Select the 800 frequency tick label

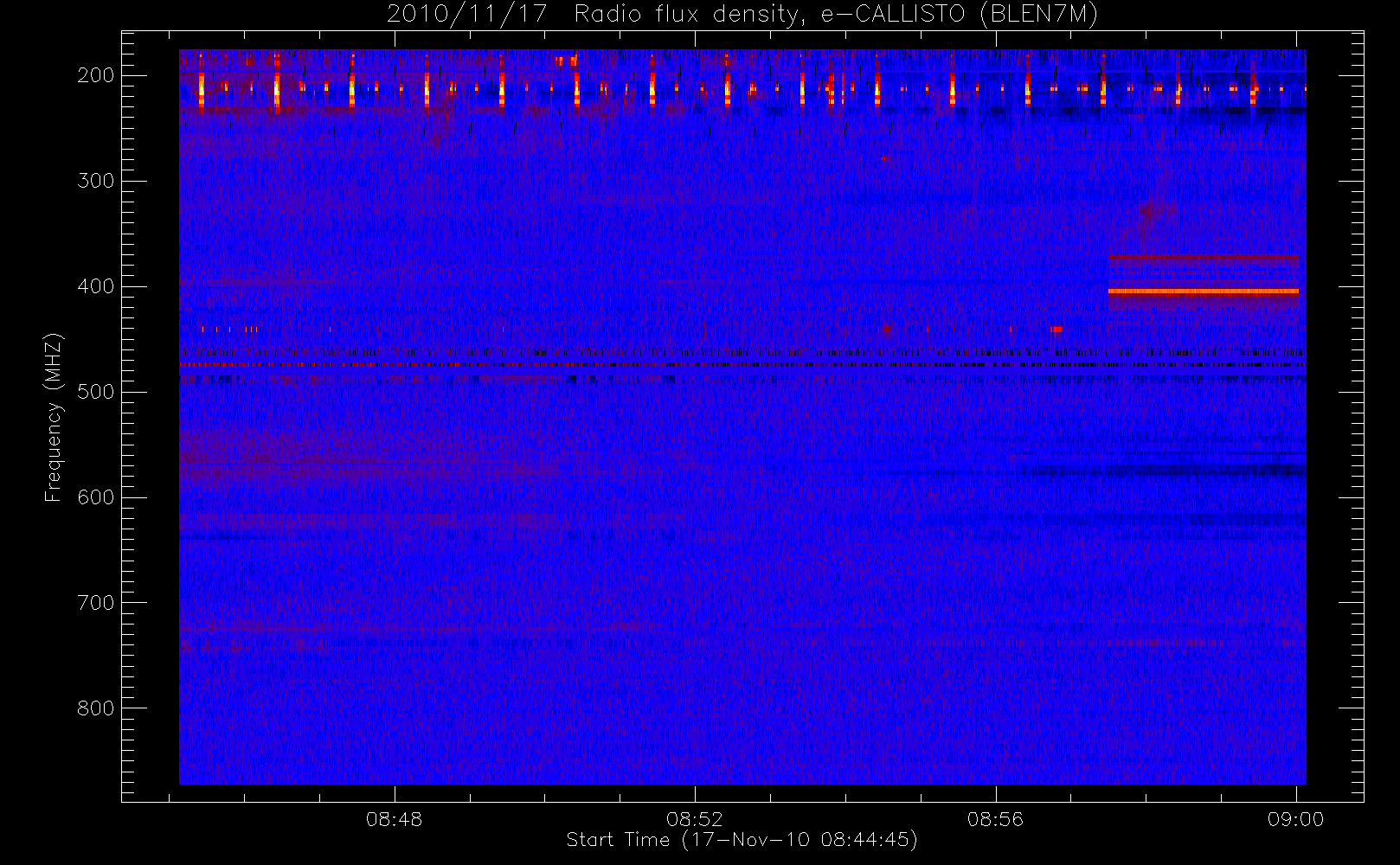[96, 708]
